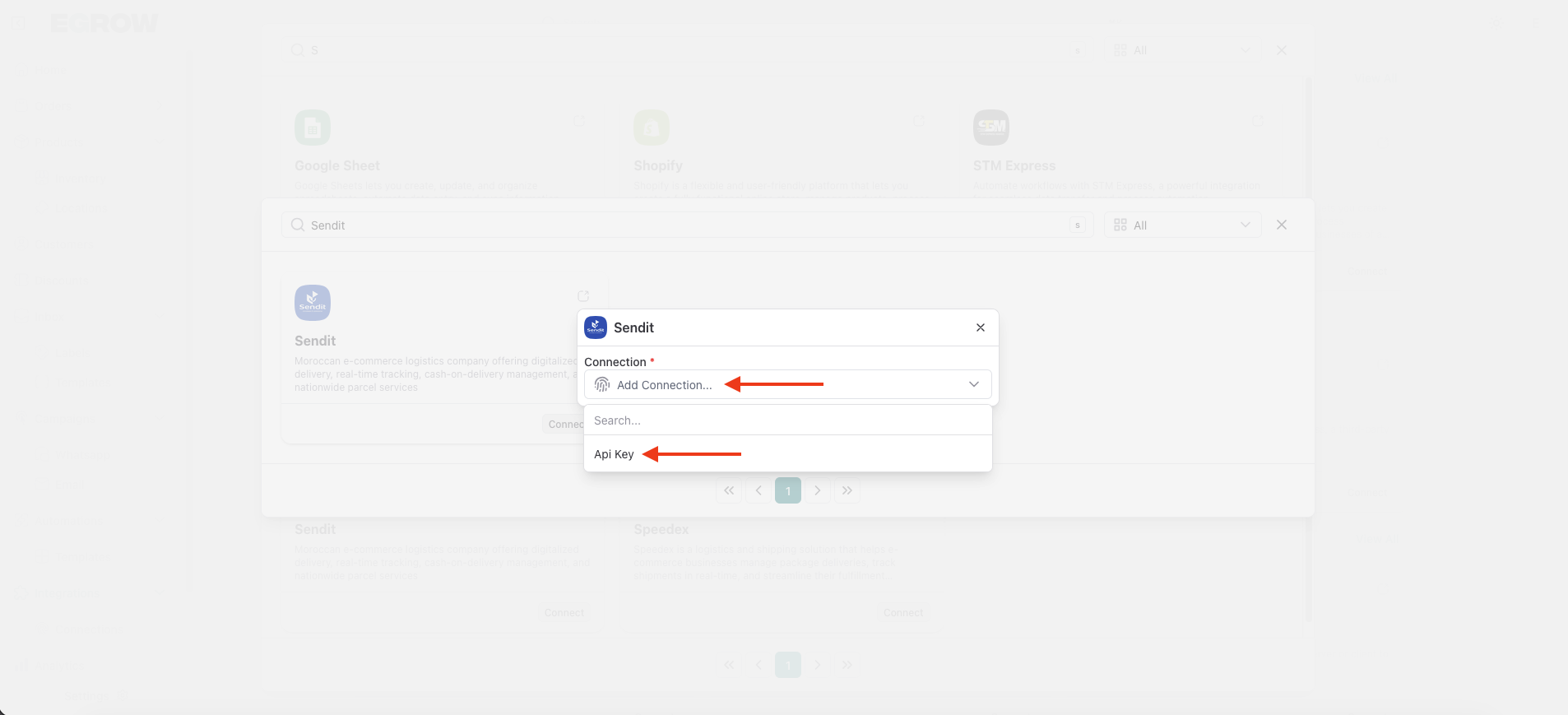Click the Speedex card title
The height and width of the screenshot is (715, 1568).
coord(661,529)
